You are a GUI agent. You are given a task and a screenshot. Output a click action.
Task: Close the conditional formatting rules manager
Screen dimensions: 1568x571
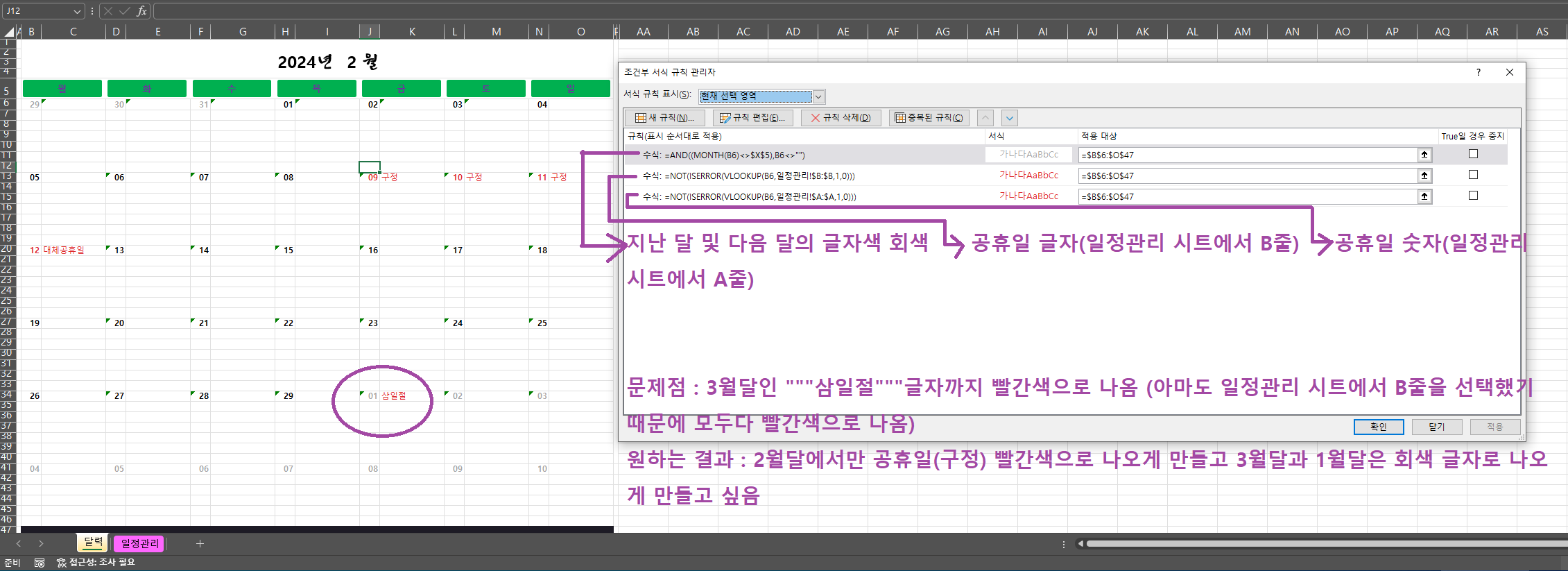(x=1509, y=72)
